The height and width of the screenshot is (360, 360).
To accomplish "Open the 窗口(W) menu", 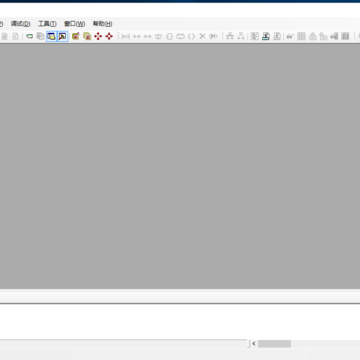I will [75, 24].
